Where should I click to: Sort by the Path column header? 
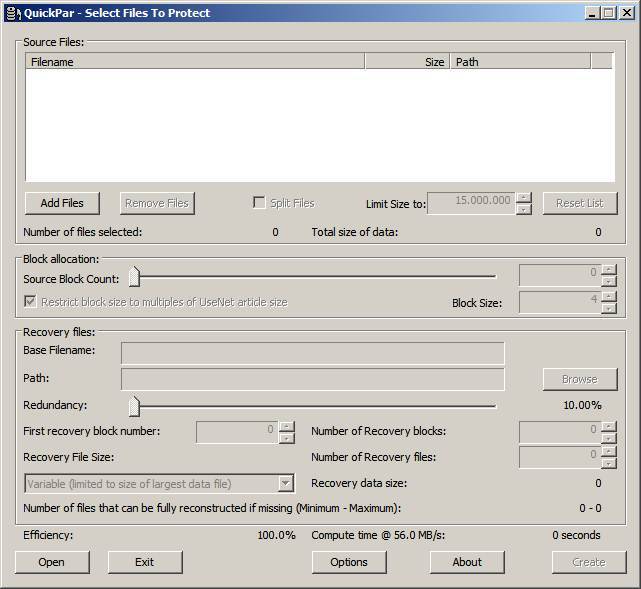pyautogui.click(x=520, y=62)
